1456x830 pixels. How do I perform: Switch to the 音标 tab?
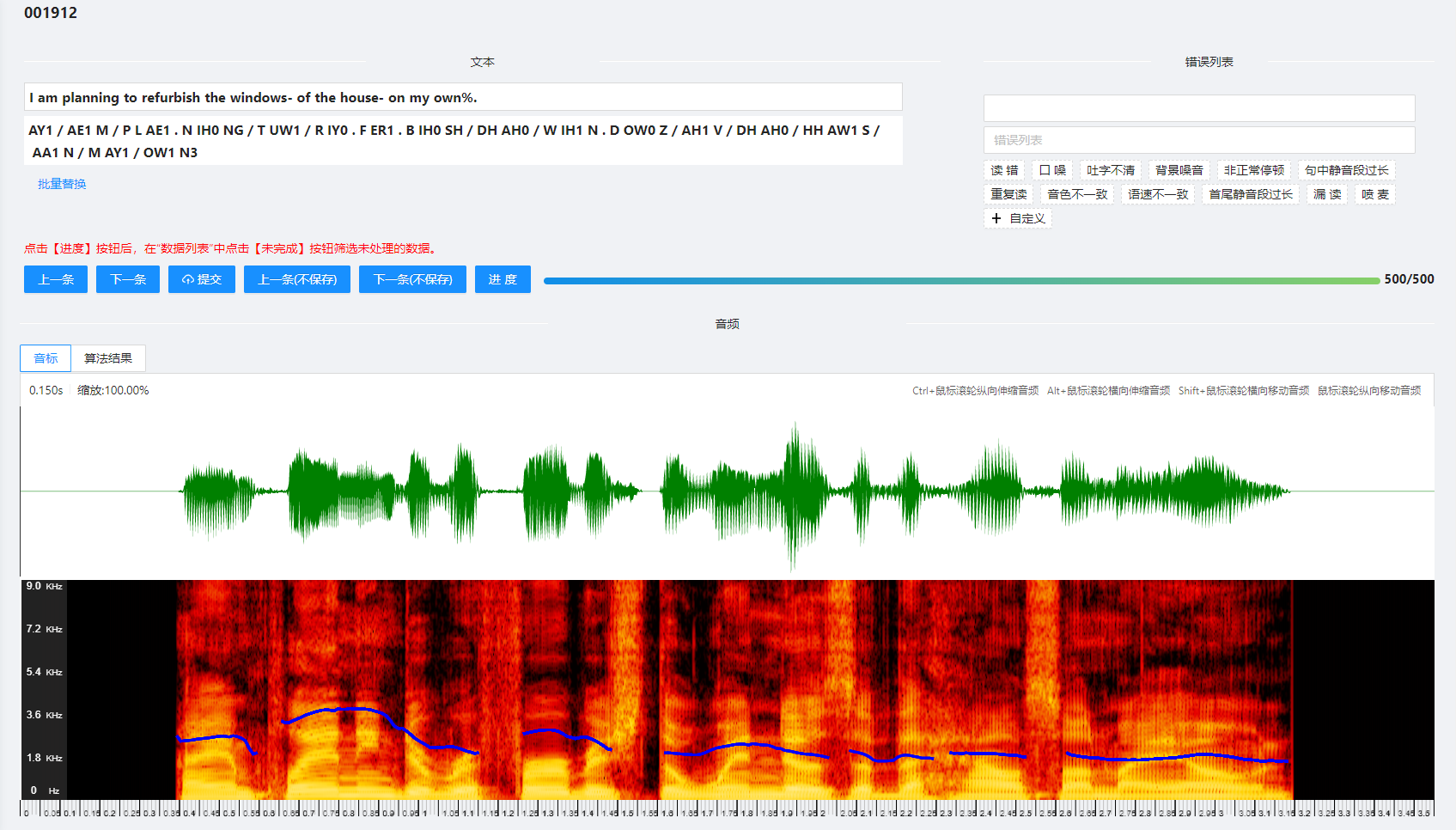tap(46, 358)
